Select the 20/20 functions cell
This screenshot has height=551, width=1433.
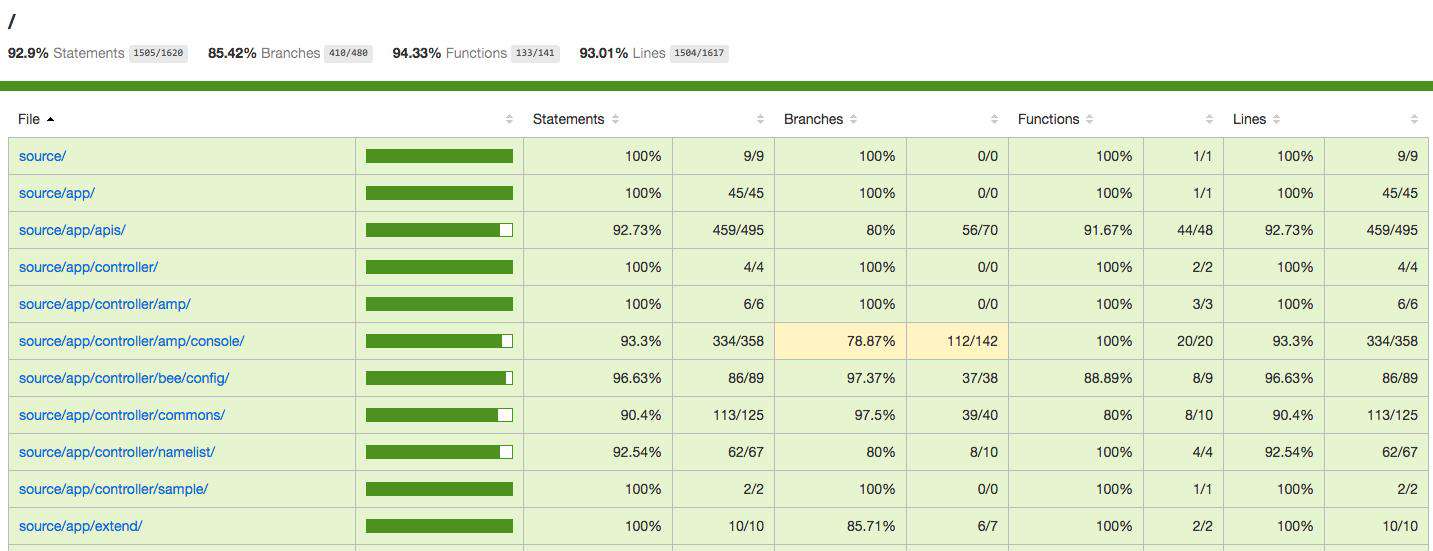pos(1183,341)
